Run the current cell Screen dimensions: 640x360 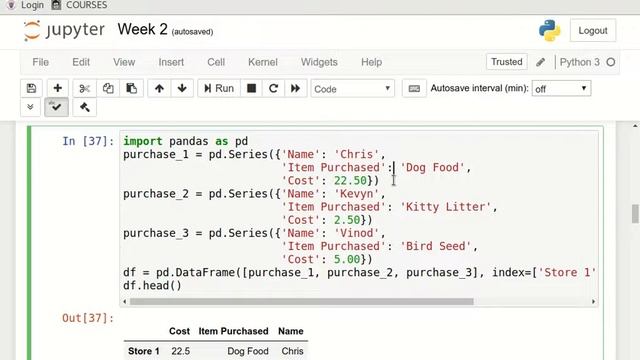[219, 89]
